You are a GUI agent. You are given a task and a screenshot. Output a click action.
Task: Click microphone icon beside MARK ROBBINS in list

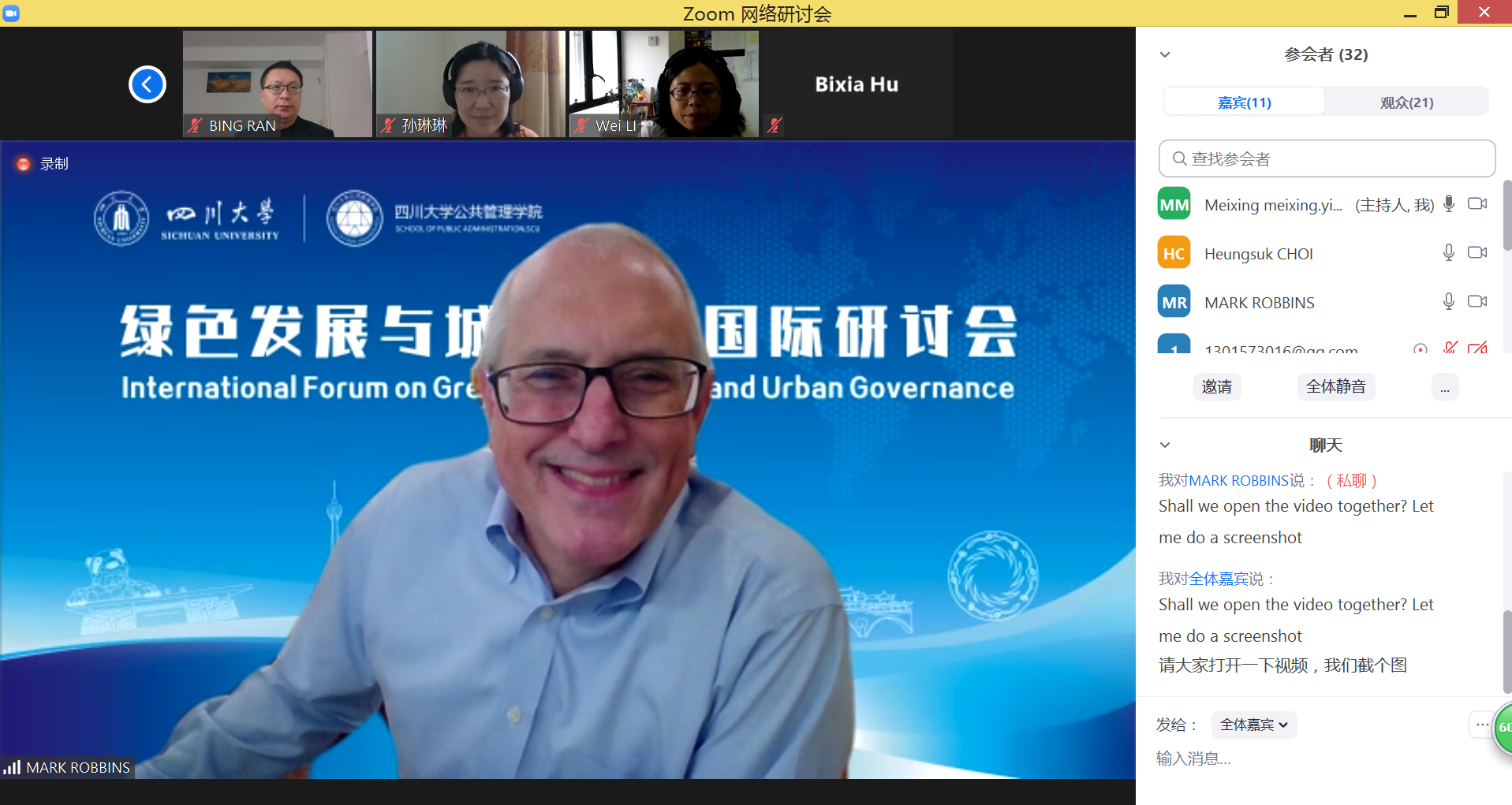[x=1448, y=302]
